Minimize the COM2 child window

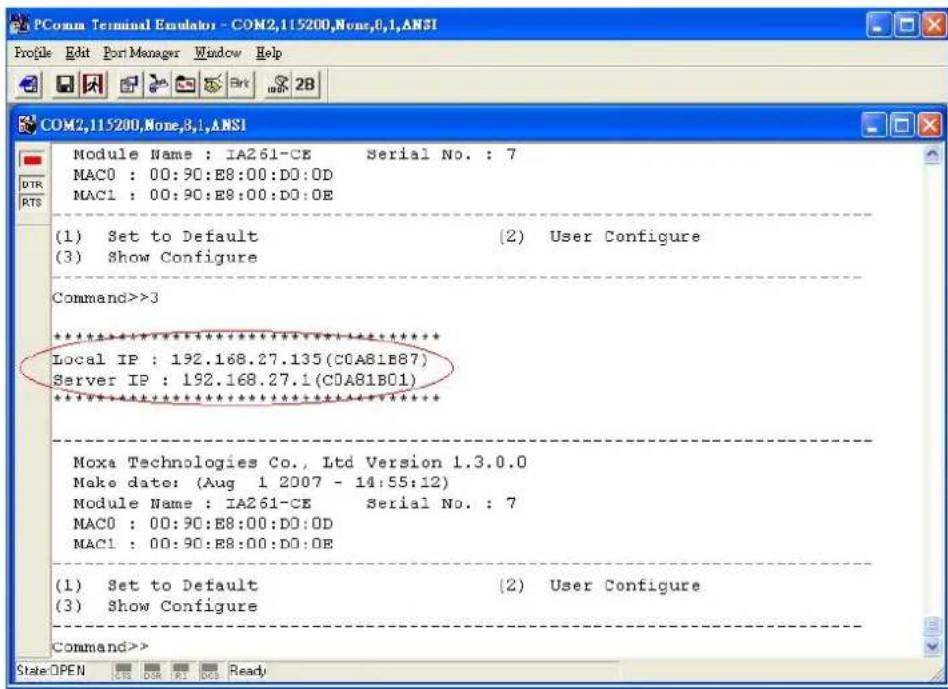[872, 126]
